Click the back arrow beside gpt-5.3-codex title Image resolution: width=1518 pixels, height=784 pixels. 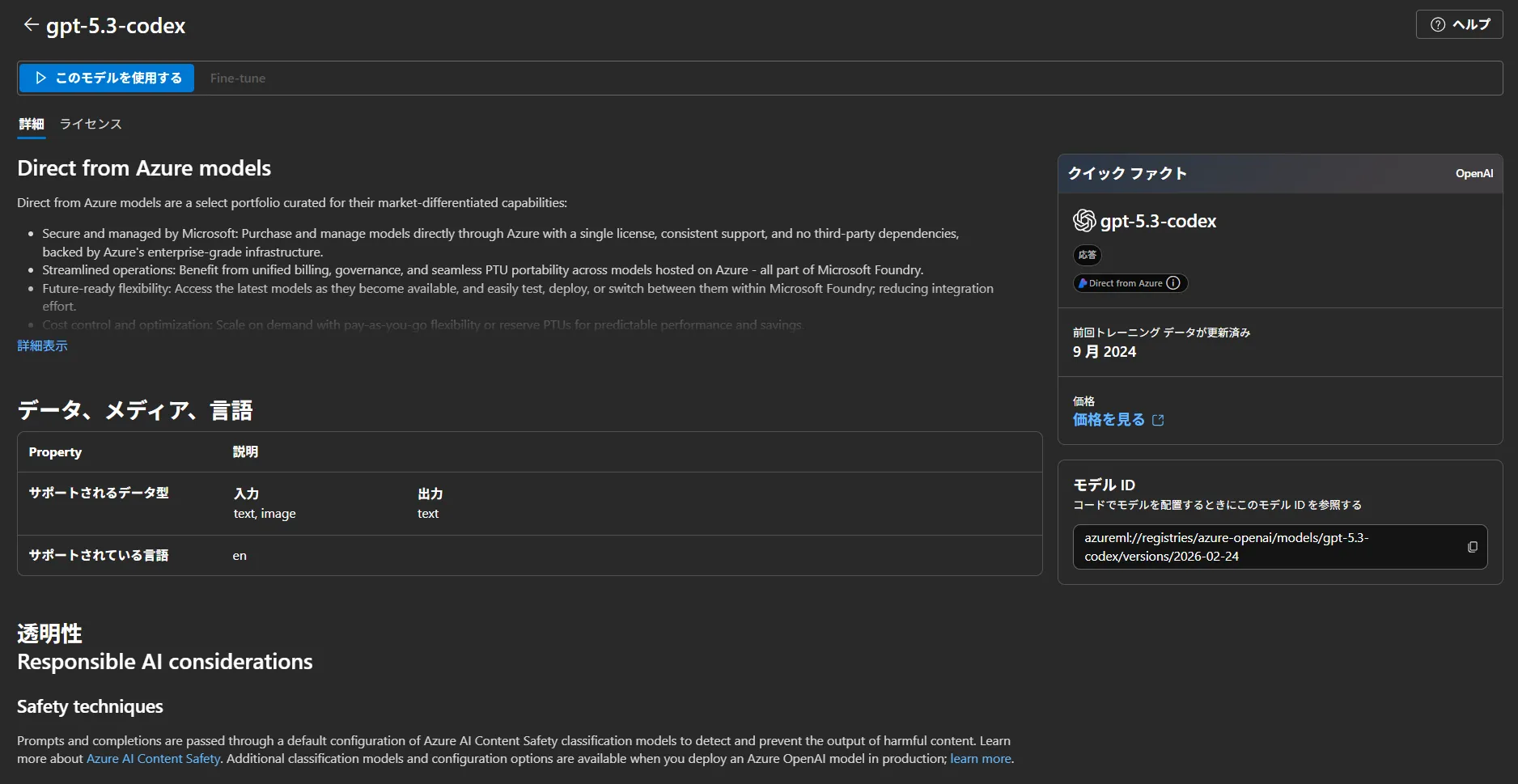point(31,25)
